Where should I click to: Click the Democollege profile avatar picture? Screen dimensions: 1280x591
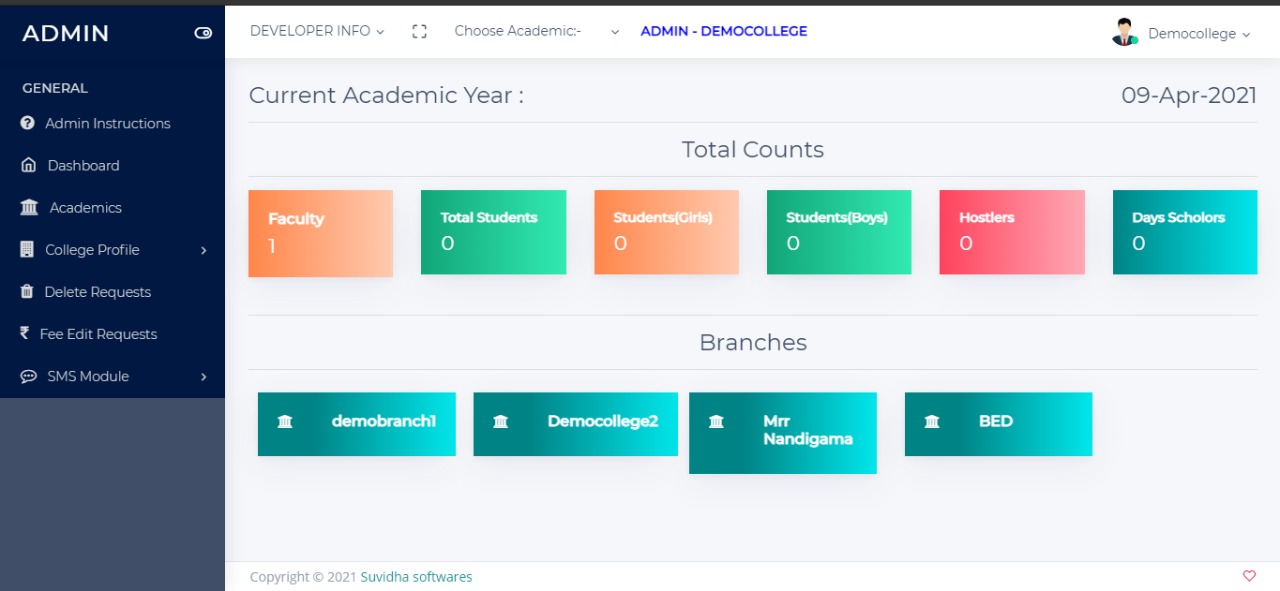click(x=1125, y=32)
